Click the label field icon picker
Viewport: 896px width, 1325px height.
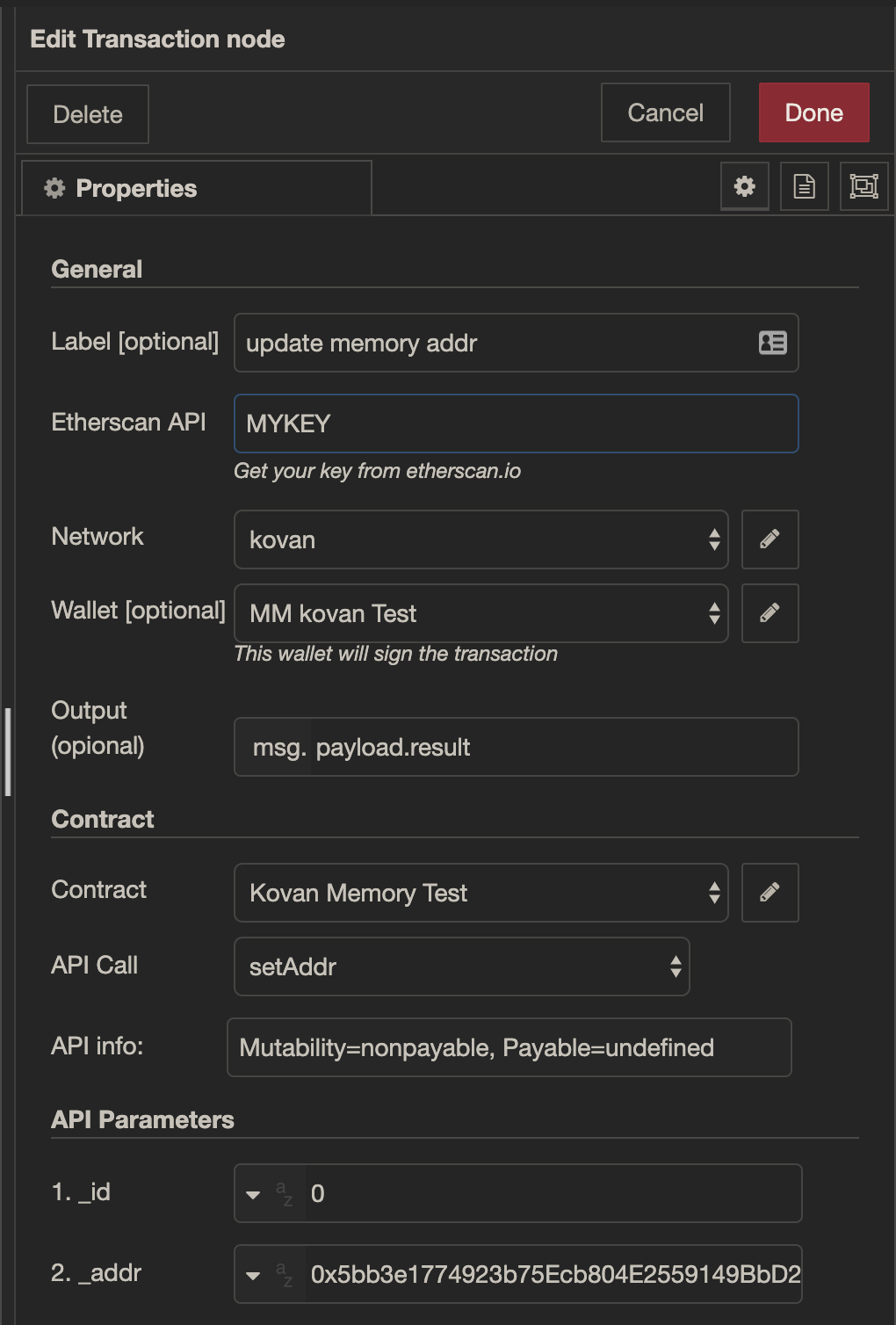coord(772,343)
